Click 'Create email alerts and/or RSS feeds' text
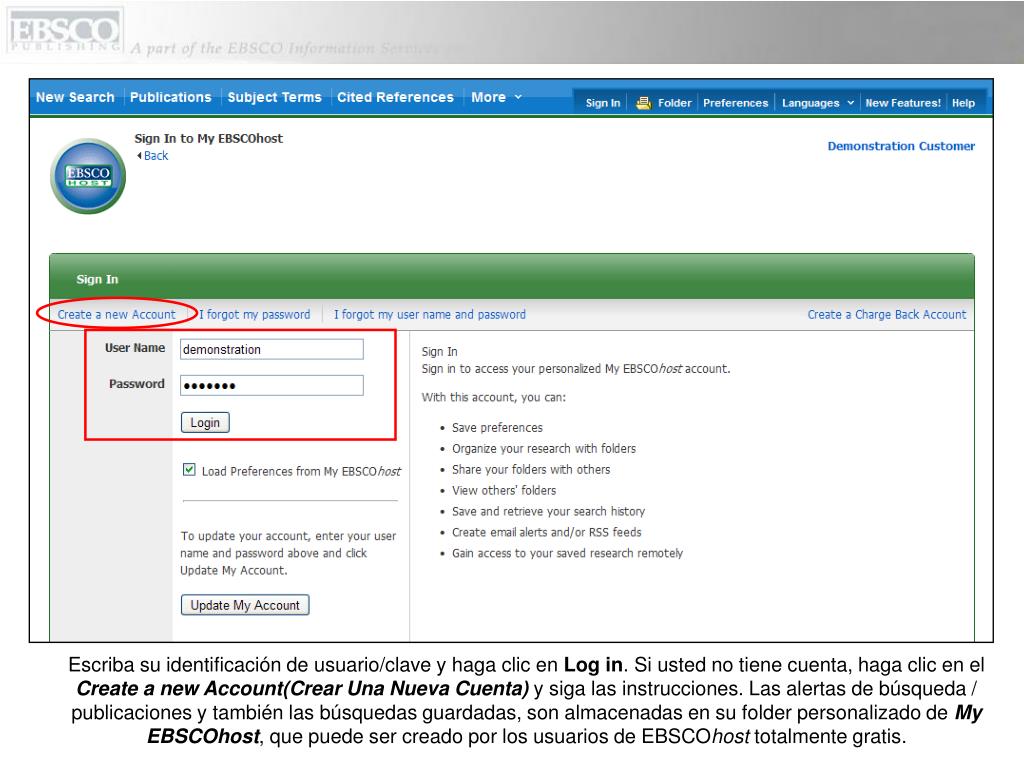 pos(547,532)
